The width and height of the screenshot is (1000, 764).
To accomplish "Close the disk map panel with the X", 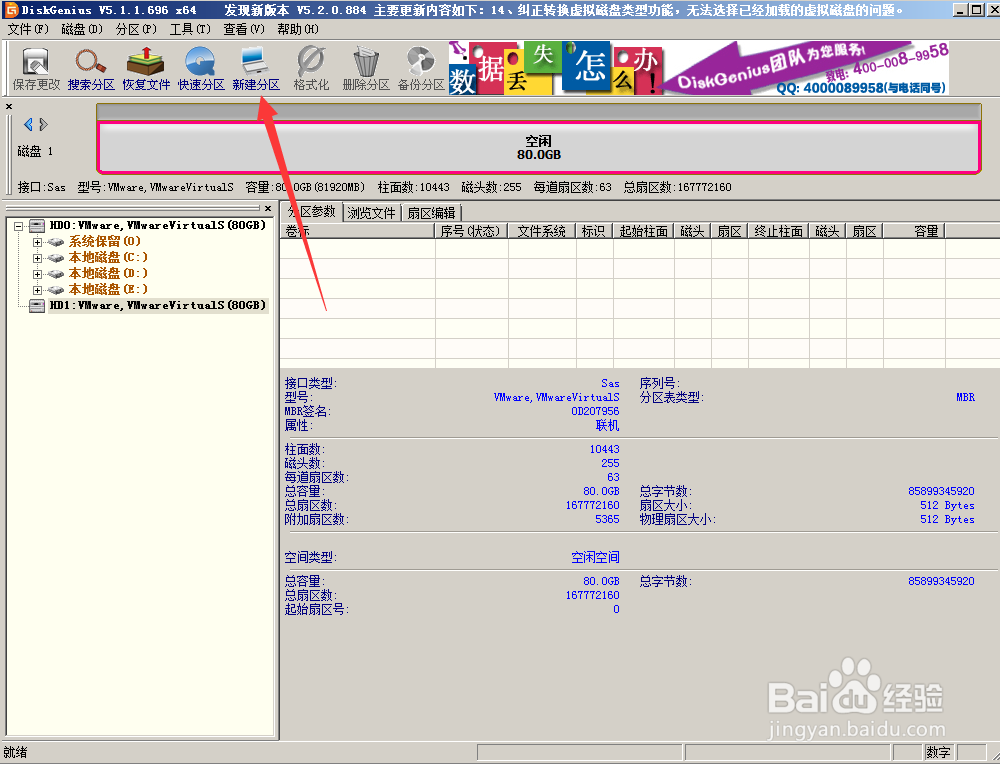I will [x=9, y=107].
